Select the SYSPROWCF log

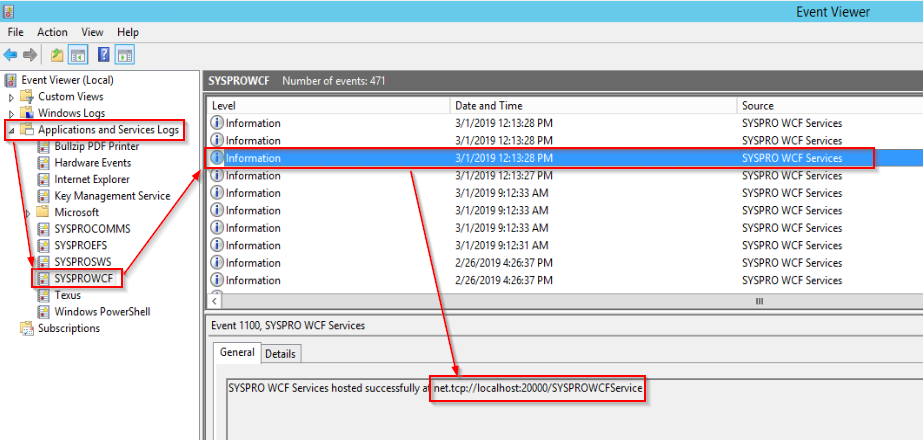pyautogui.click(x=84, y=278)
